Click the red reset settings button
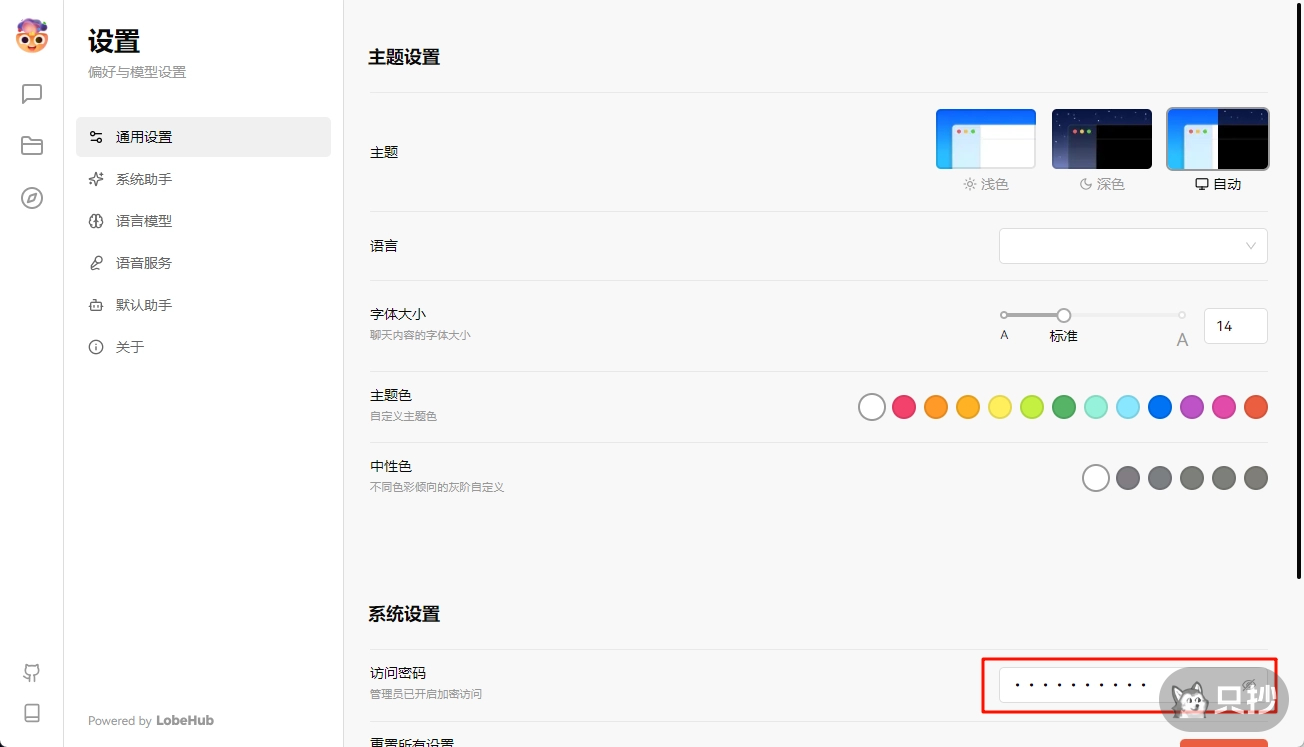This screenshot has height=747, width=1304. 1225,745
